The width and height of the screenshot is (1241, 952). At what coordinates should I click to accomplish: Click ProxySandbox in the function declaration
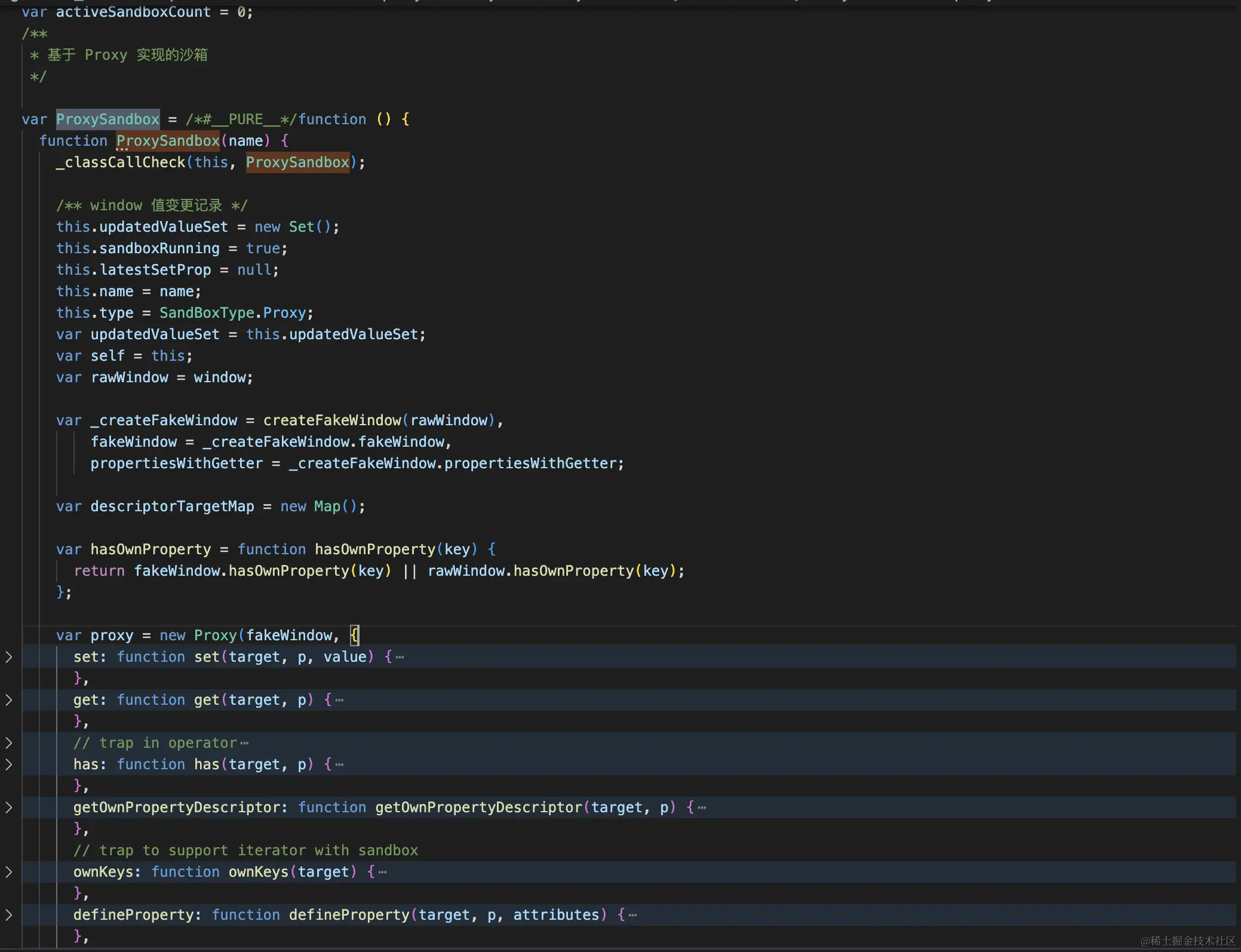168,141
